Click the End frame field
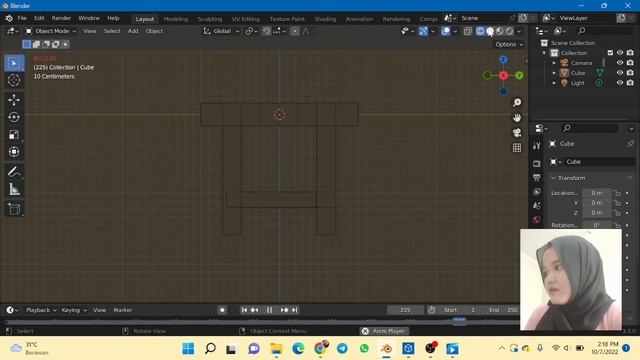 pyautogui.click(x=503, y=310)
